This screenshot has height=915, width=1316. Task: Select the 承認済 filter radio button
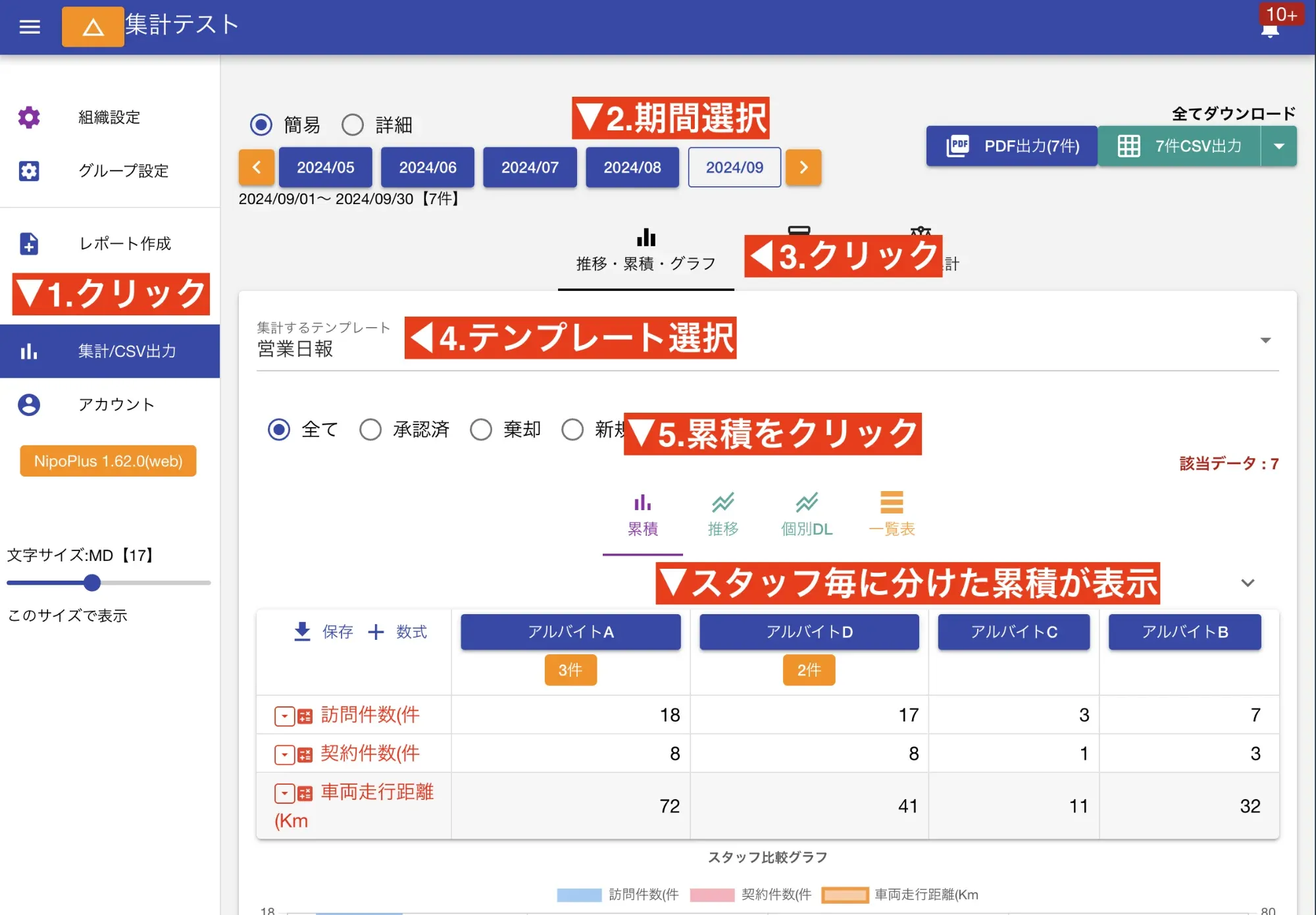(x=370, y=429)
